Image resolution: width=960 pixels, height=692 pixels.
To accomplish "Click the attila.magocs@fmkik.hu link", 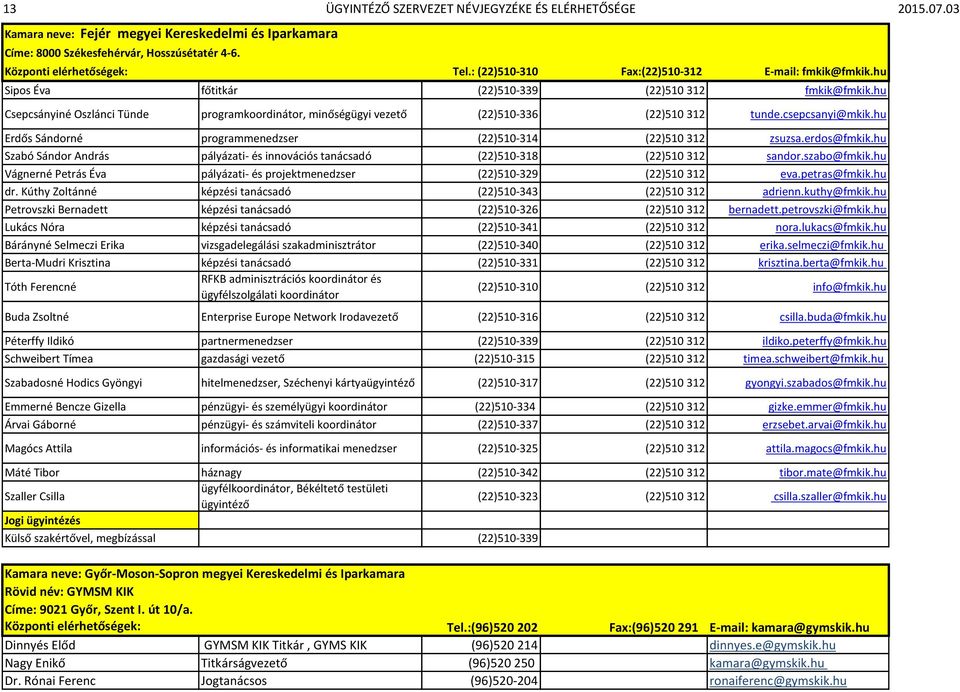I will pyautogui.click(x=826, y=448).
